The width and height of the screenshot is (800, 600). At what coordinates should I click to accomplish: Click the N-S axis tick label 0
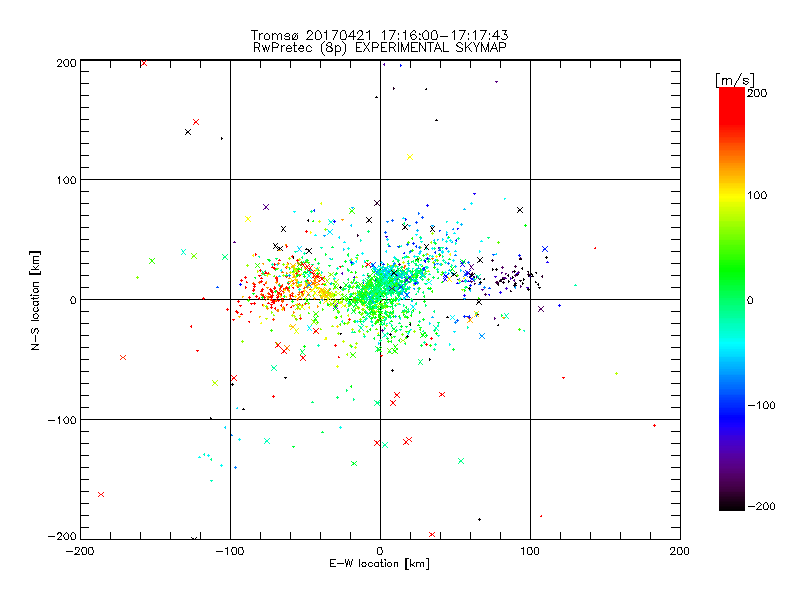pos(73,300)
